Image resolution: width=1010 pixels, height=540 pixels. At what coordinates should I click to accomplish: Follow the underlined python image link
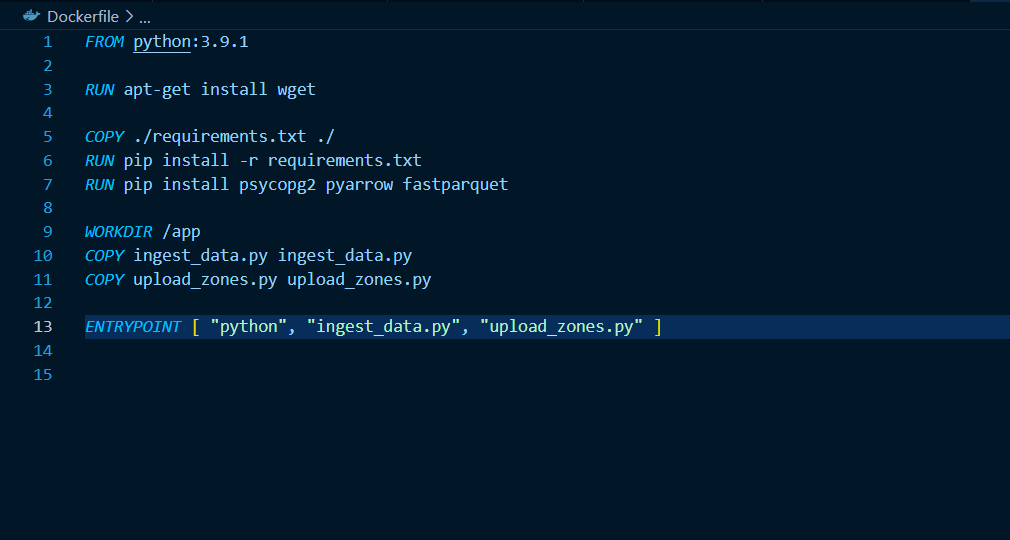coord(161,42)
